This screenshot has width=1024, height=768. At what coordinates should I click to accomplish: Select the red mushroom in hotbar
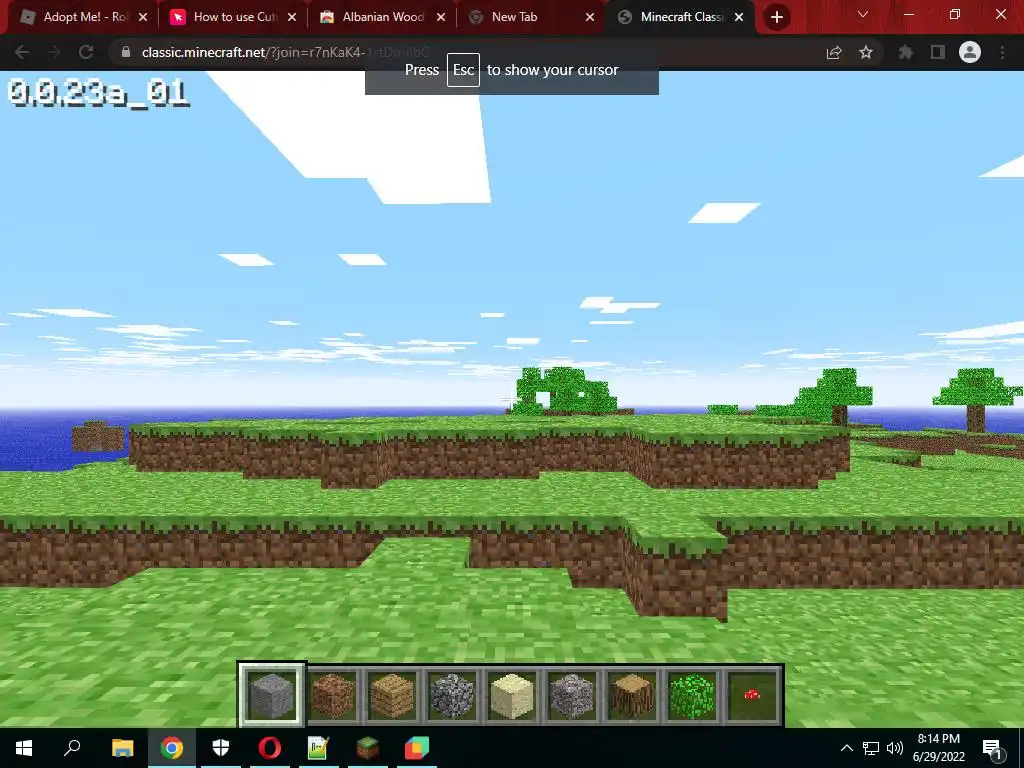click(x=752, y=696)
